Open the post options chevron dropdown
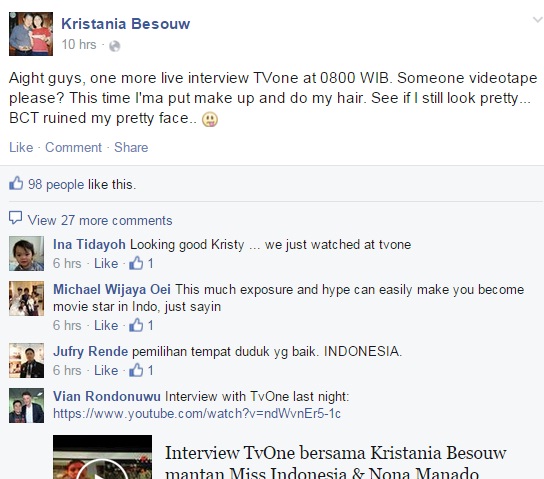The width and height of the screenshot is (544, 479). click(538, 20)
